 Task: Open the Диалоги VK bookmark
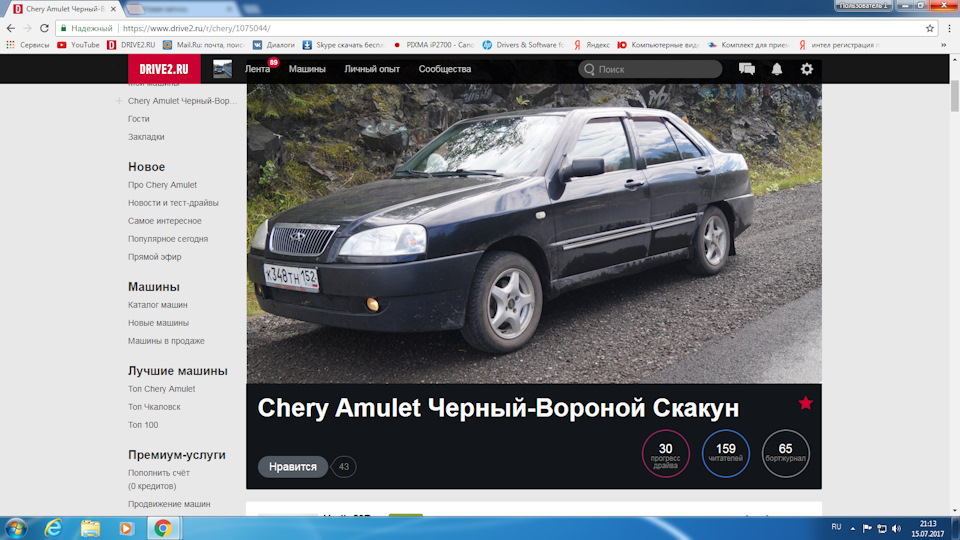click(274, 45)
